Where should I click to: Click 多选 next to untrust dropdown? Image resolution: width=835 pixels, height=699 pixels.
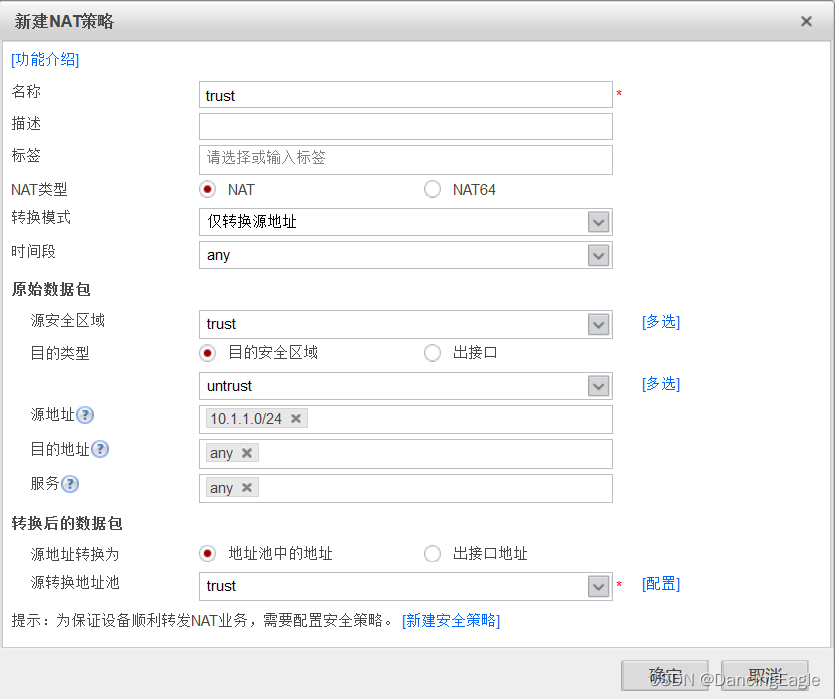[661, 383]
